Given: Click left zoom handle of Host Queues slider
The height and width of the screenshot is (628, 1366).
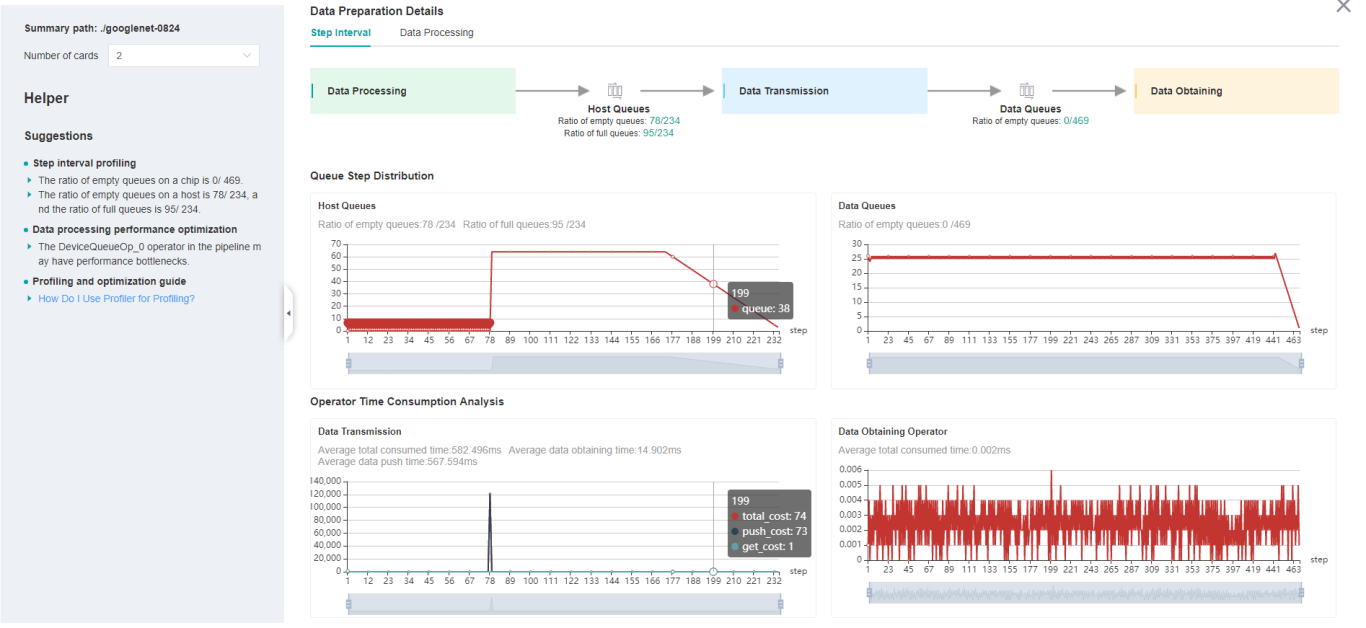Looking at the screenshot, I should point(349,364).
